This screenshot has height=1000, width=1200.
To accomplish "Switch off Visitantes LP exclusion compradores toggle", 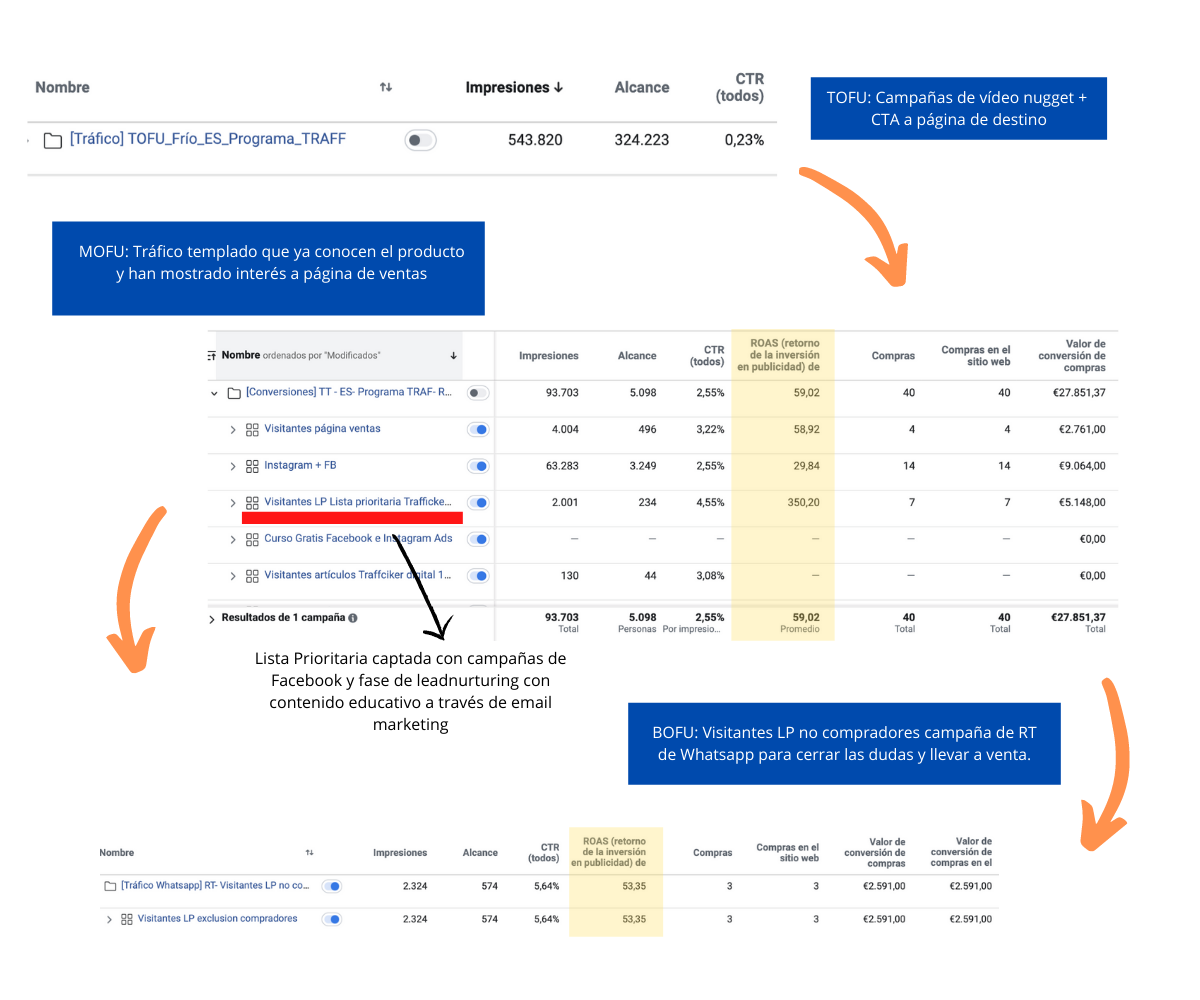I will [332, 919].
